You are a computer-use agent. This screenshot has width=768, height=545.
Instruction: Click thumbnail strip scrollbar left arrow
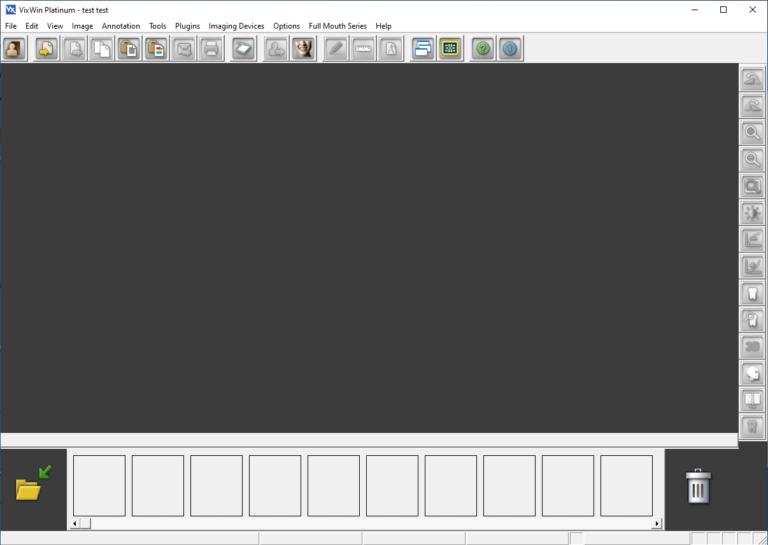tap(75, 523)
